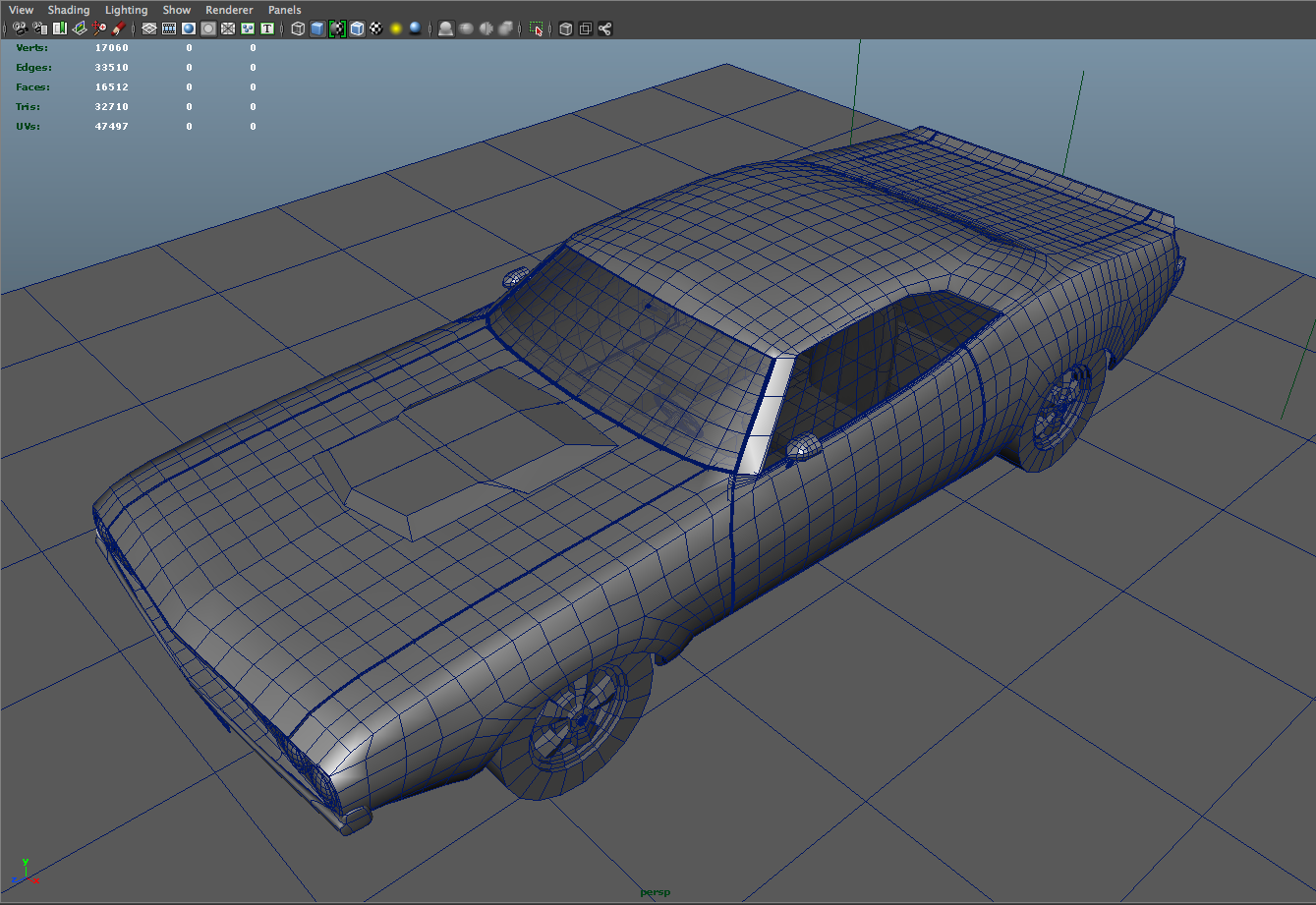The width and height of the screenshot is (1316, 905).
Task: Enable the Textured checker-ball icon
Action: (375, 28)
